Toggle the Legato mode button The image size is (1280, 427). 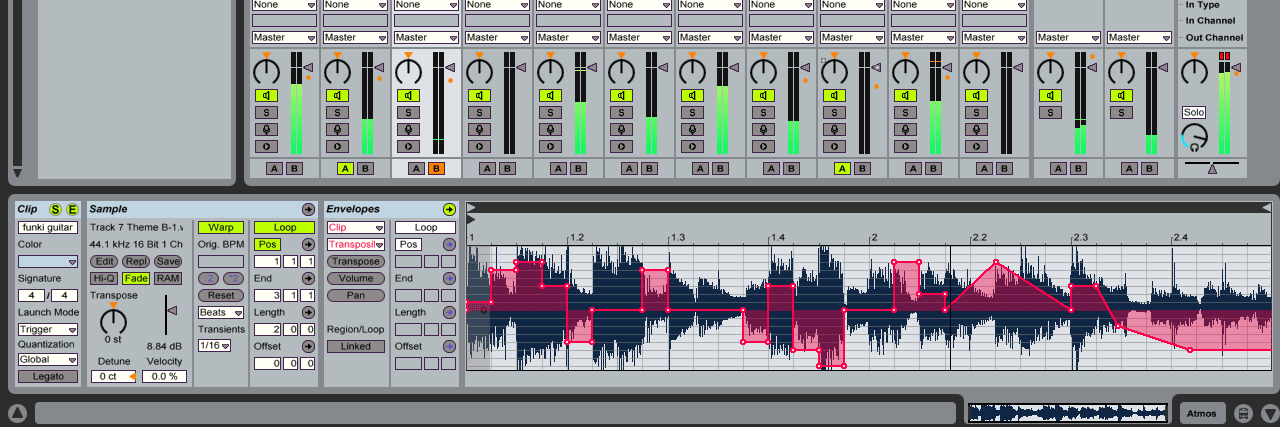tap(48, 376)
